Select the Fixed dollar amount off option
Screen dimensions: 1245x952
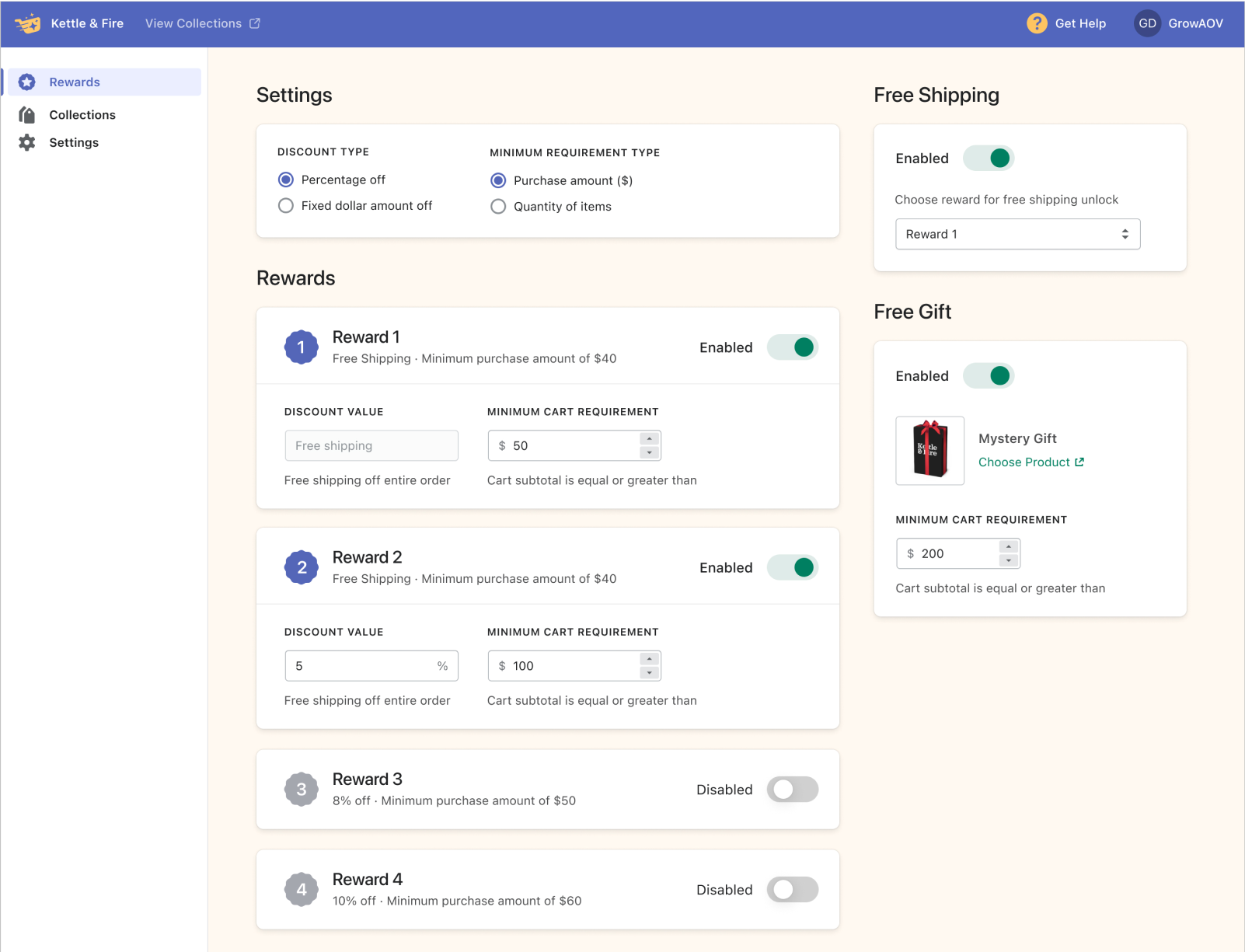pos(286,206)
